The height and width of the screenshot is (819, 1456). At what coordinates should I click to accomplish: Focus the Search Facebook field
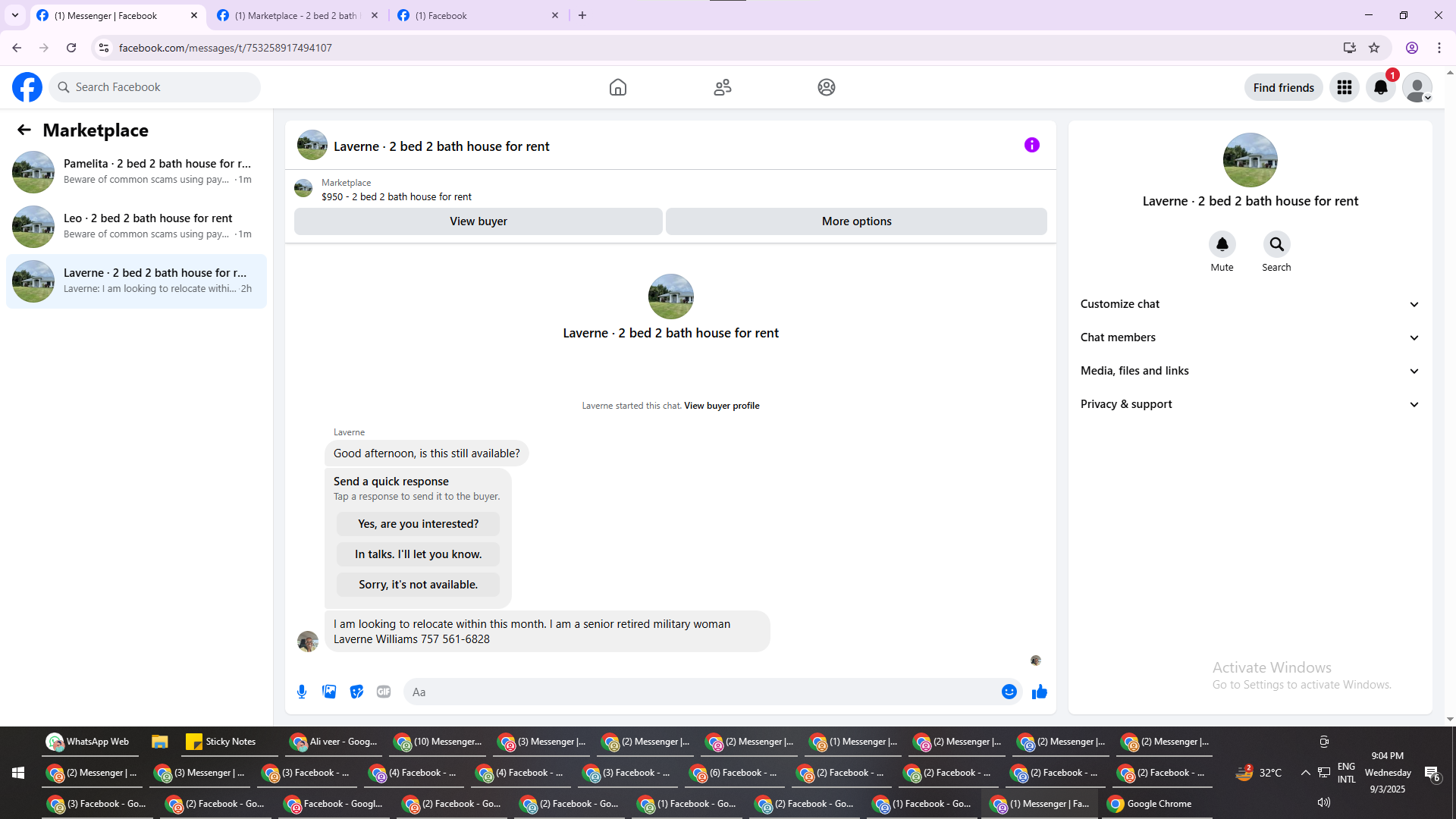coord(155,87)
